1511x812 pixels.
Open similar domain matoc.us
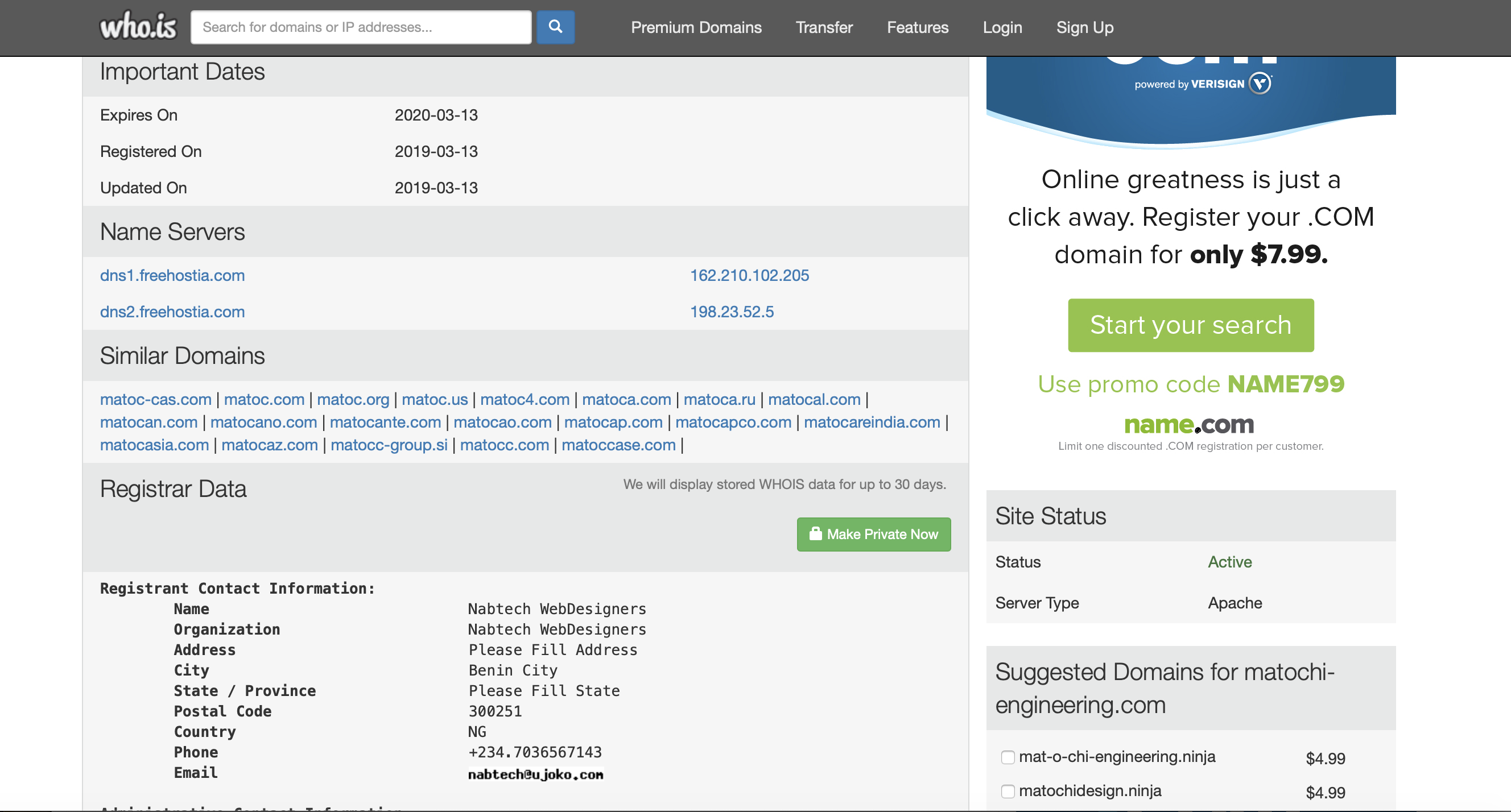[x=435, y=399]
